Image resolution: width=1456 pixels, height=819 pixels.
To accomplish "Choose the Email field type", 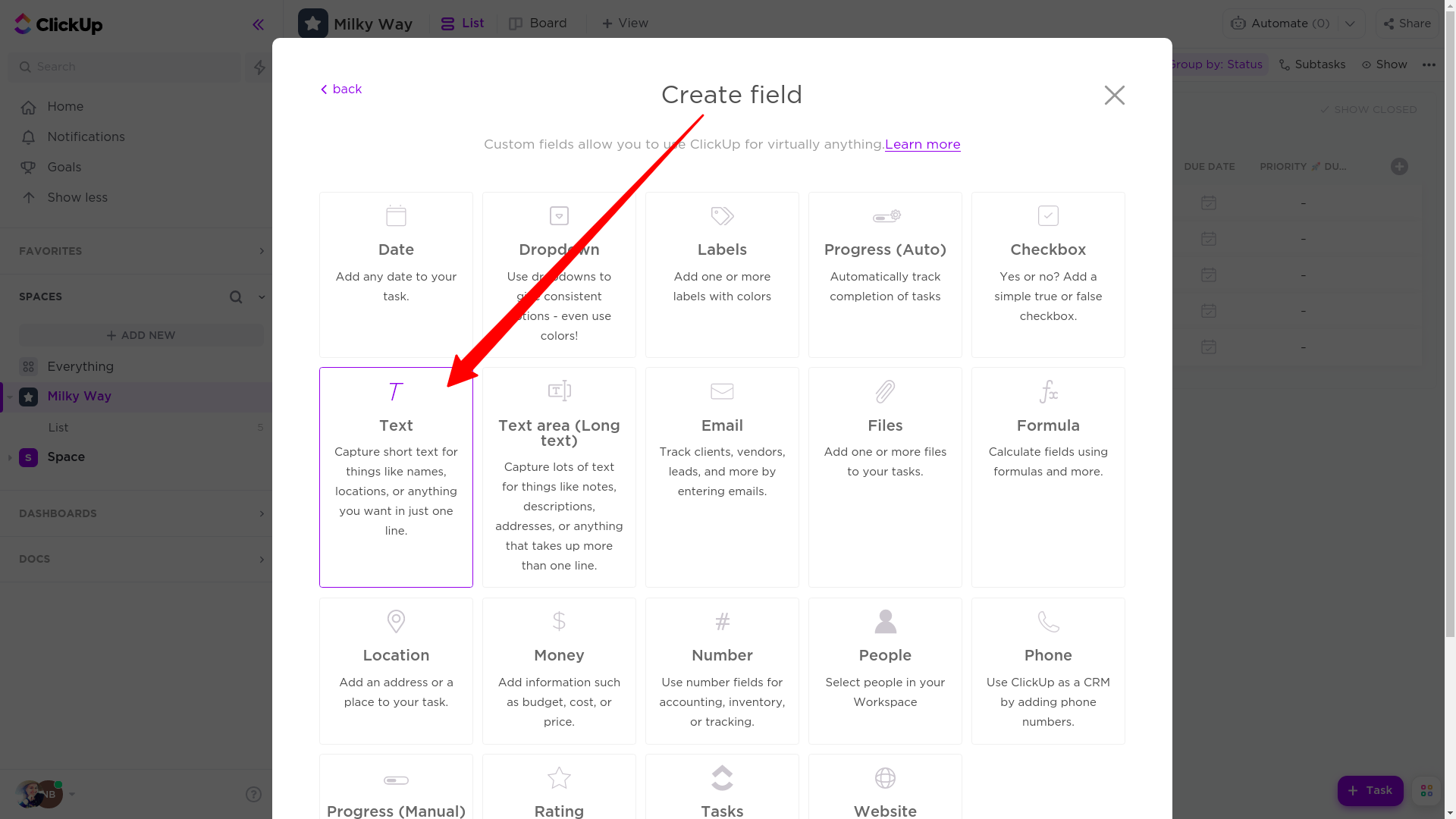I will tap(722, 477).
